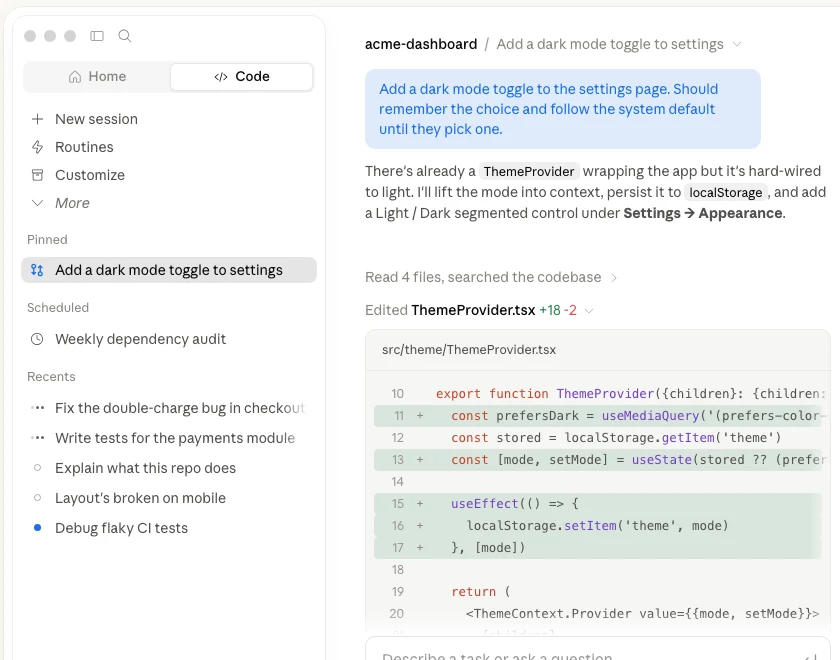840x660 pixels.
Task: Open search with the magnifier icon
Action: [125, 36]
